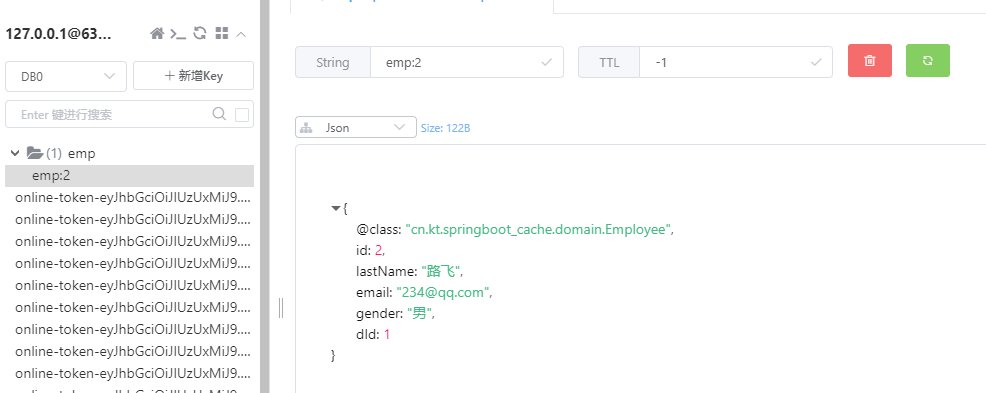Screen dimensions: 986x393
Task: Delete the key with red trash button
Action: pos(870,60)
